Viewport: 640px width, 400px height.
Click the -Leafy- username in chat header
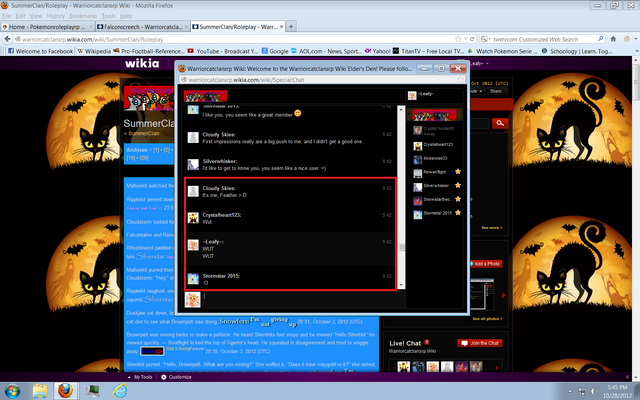426,94
